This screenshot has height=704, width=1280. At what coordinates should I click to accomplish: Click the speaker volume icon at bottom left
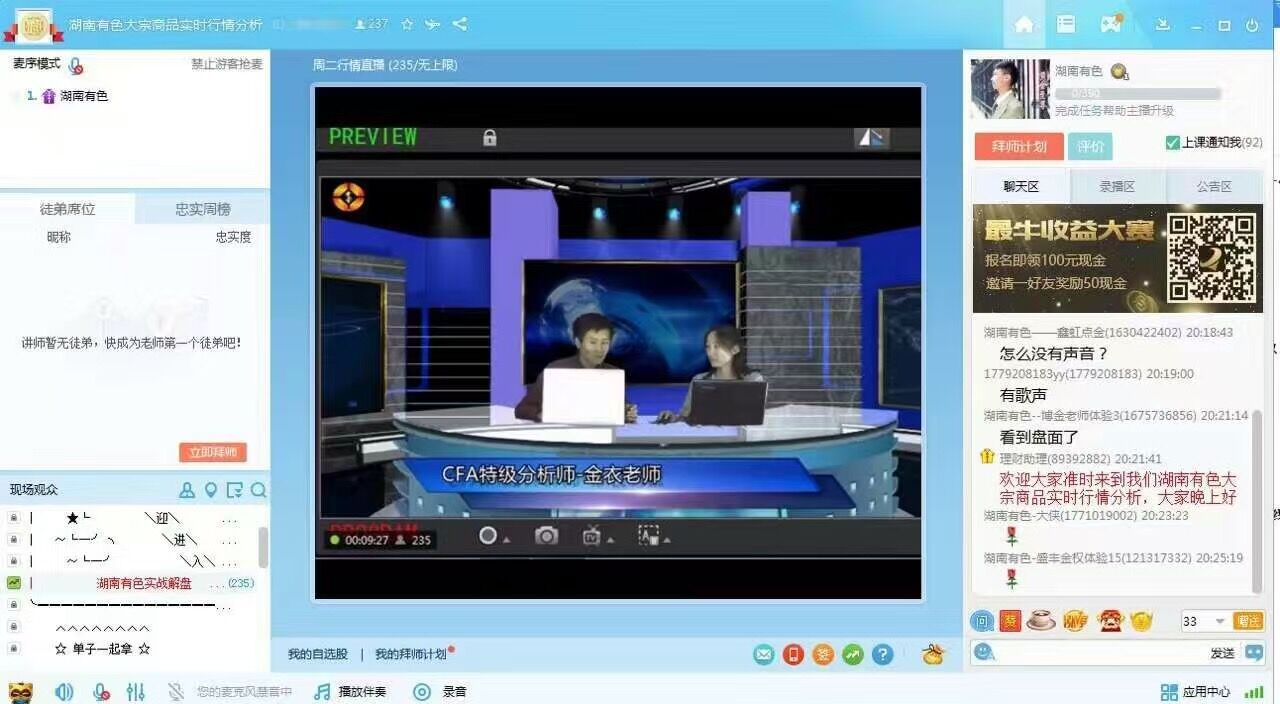[64, 692]
